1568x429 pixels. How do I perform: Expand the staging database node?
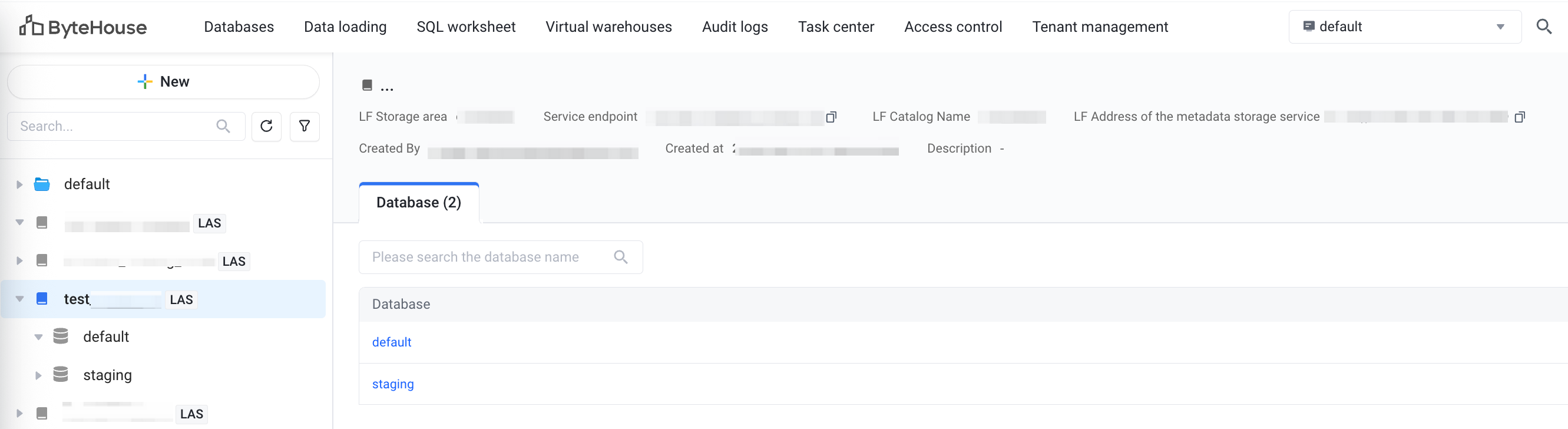pos(38,375)
